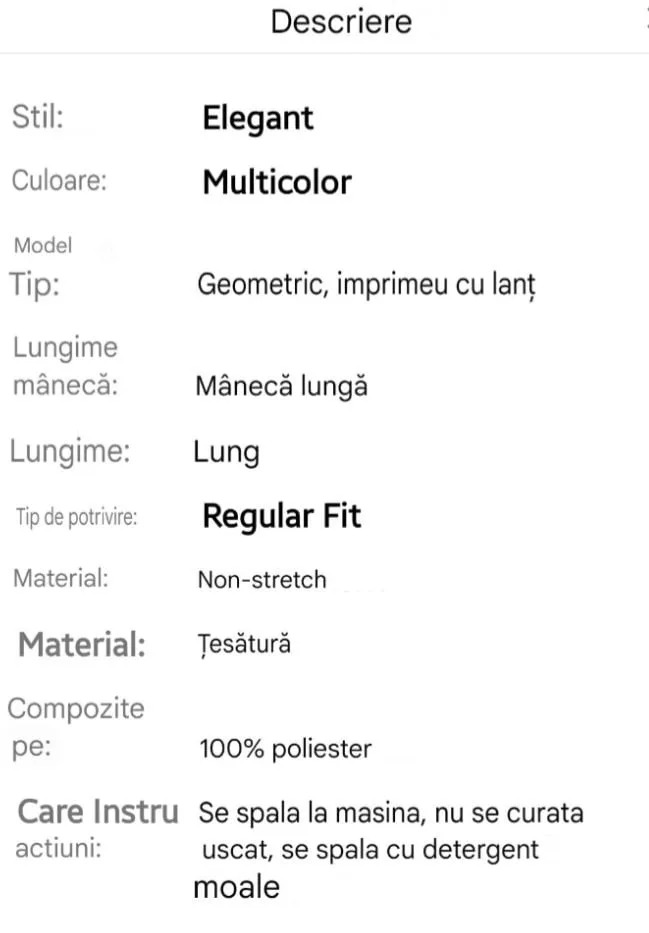Select the Mânecă lungă value
Viewport: 649px width, 933px height.
(x=281, y=386)
